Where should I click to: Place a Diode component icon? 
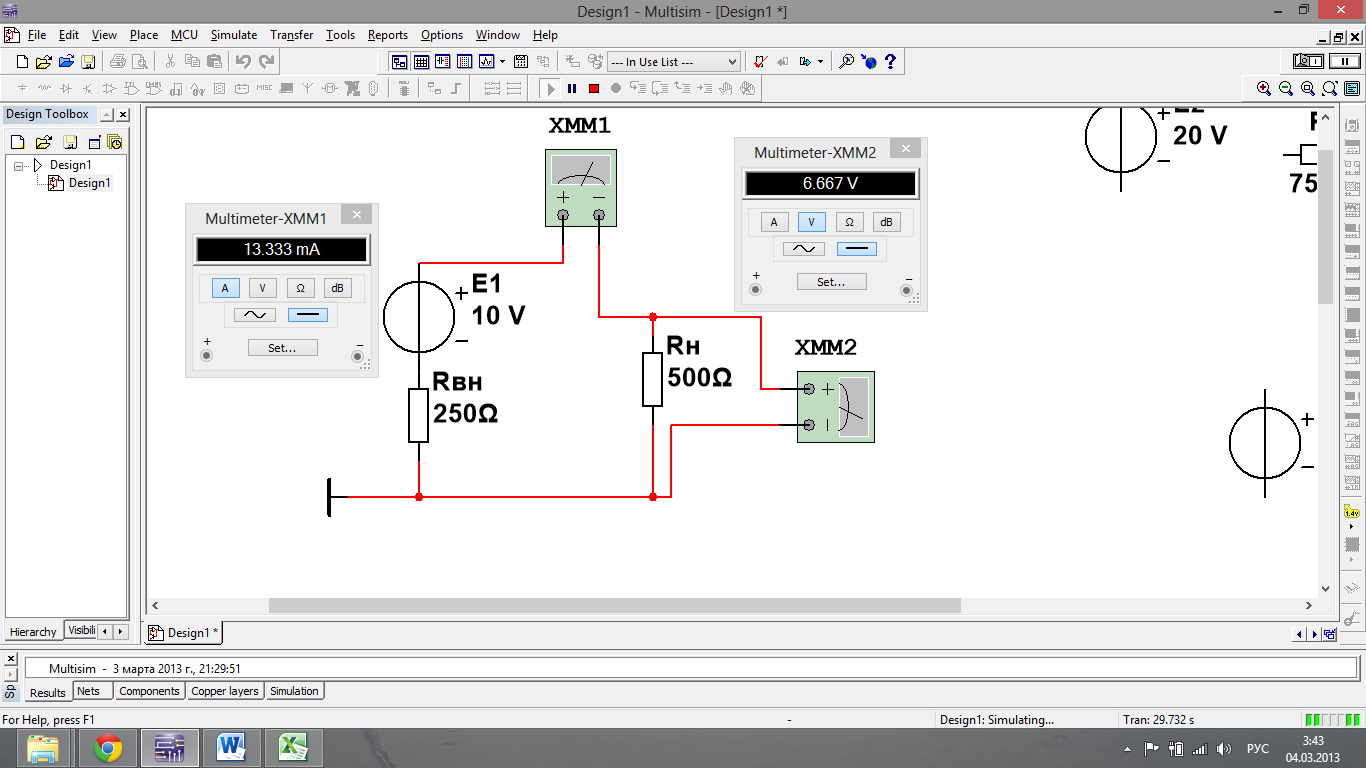(x=65, y=88)
